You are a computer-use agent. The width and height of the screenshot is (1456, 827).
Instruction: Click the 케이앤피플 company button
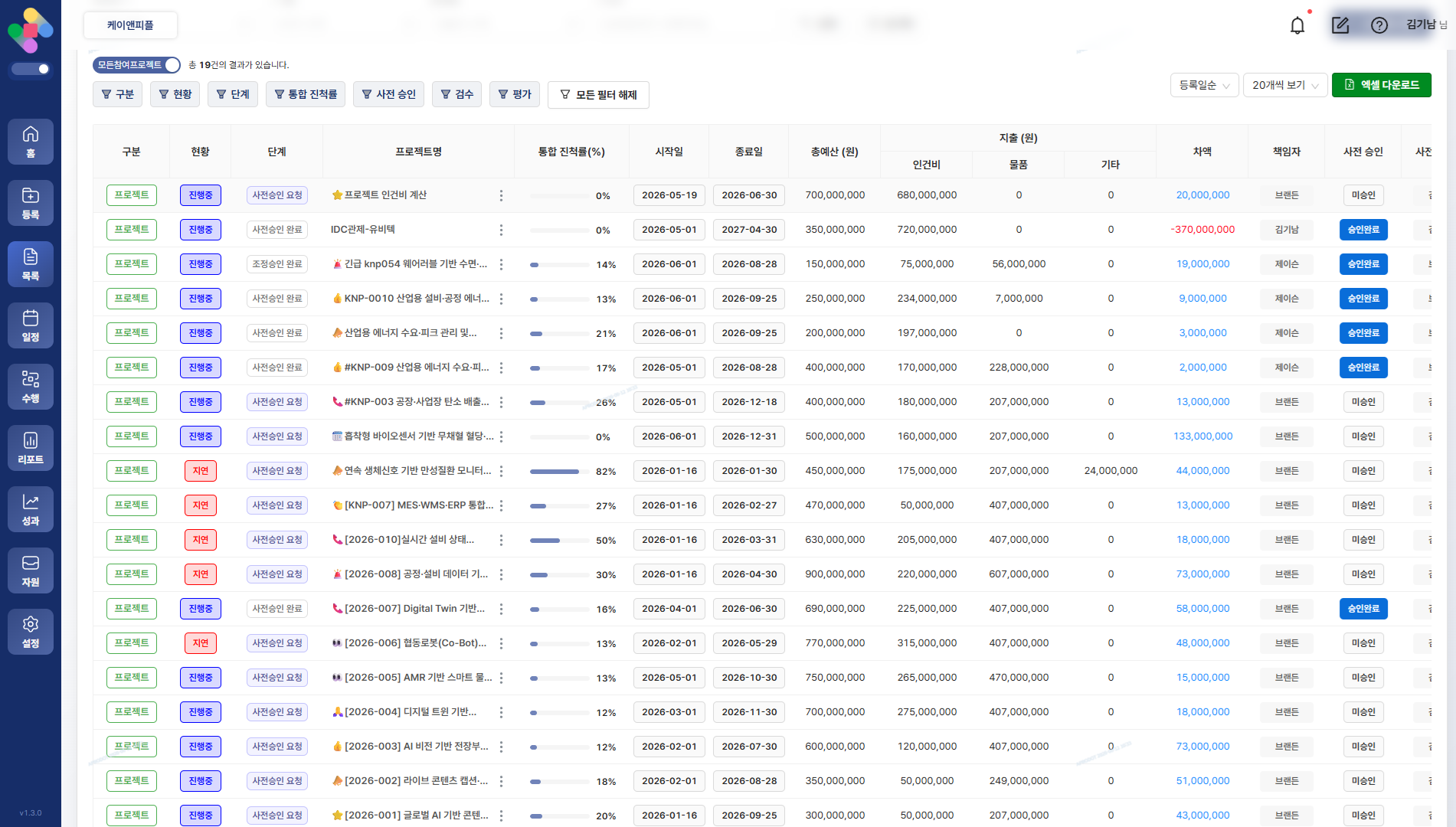pyautogui.click(x=130, y=25)
